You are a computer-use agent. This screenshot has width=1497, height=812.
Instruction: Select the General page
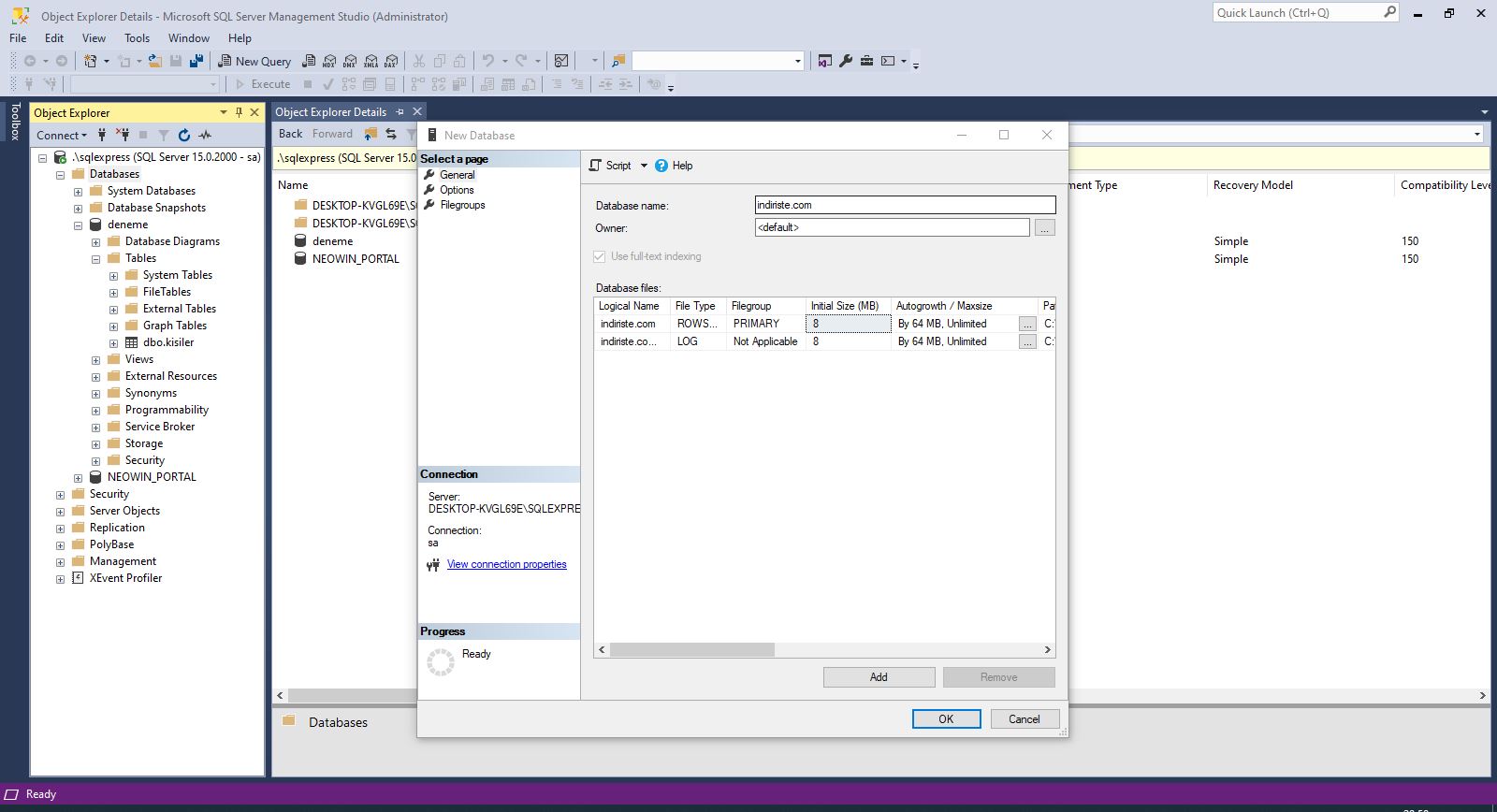click(x=457, y=175)
